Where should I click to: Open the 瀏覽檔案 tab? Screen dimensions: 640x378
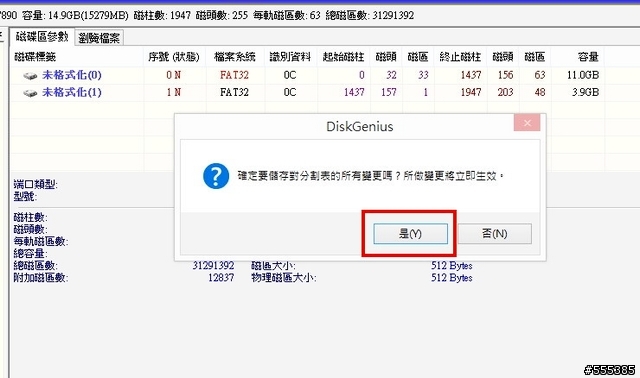tap(99, 38)
